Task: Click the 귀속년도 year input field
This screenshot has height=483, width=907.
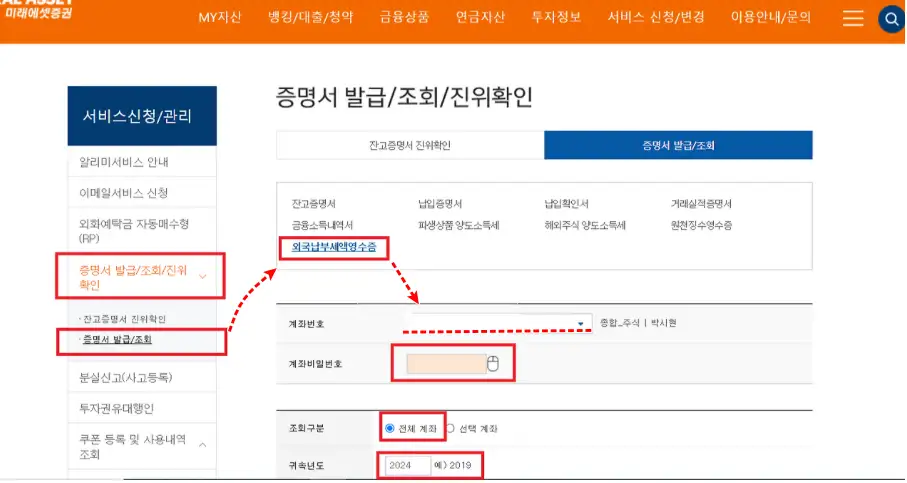Action: pos(408,465)
